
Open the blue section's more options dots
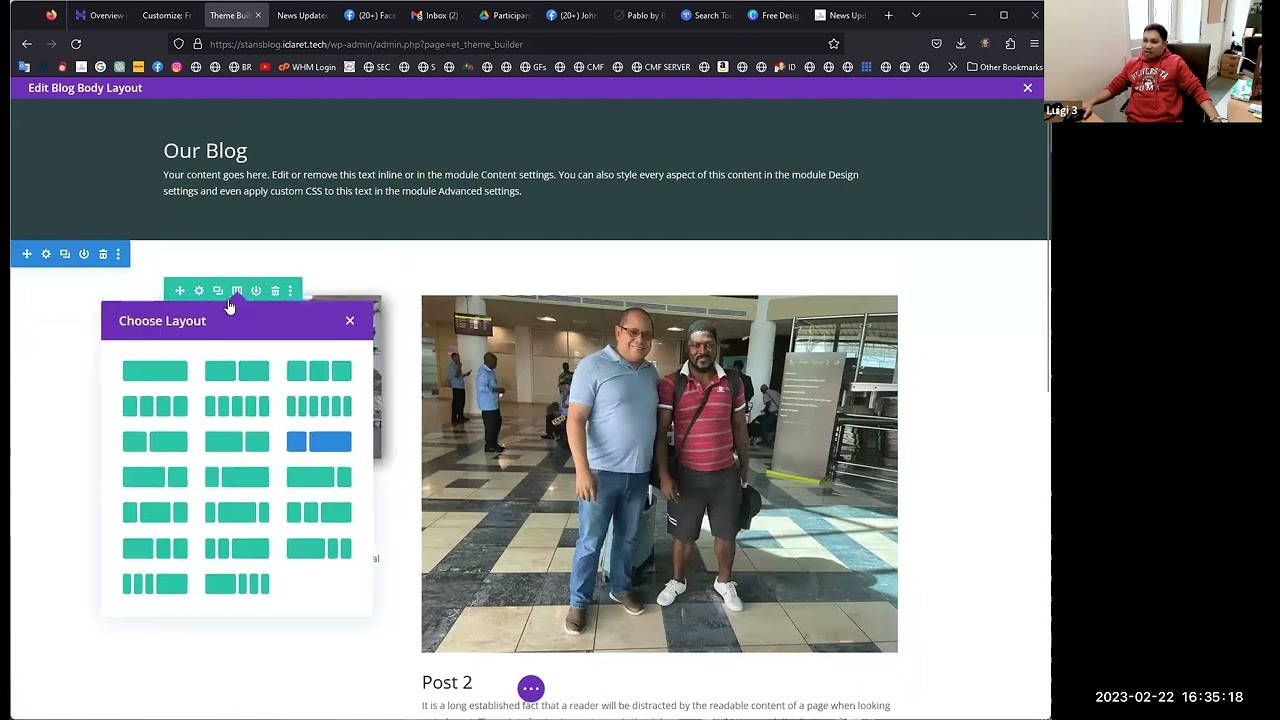pos(118,254)
